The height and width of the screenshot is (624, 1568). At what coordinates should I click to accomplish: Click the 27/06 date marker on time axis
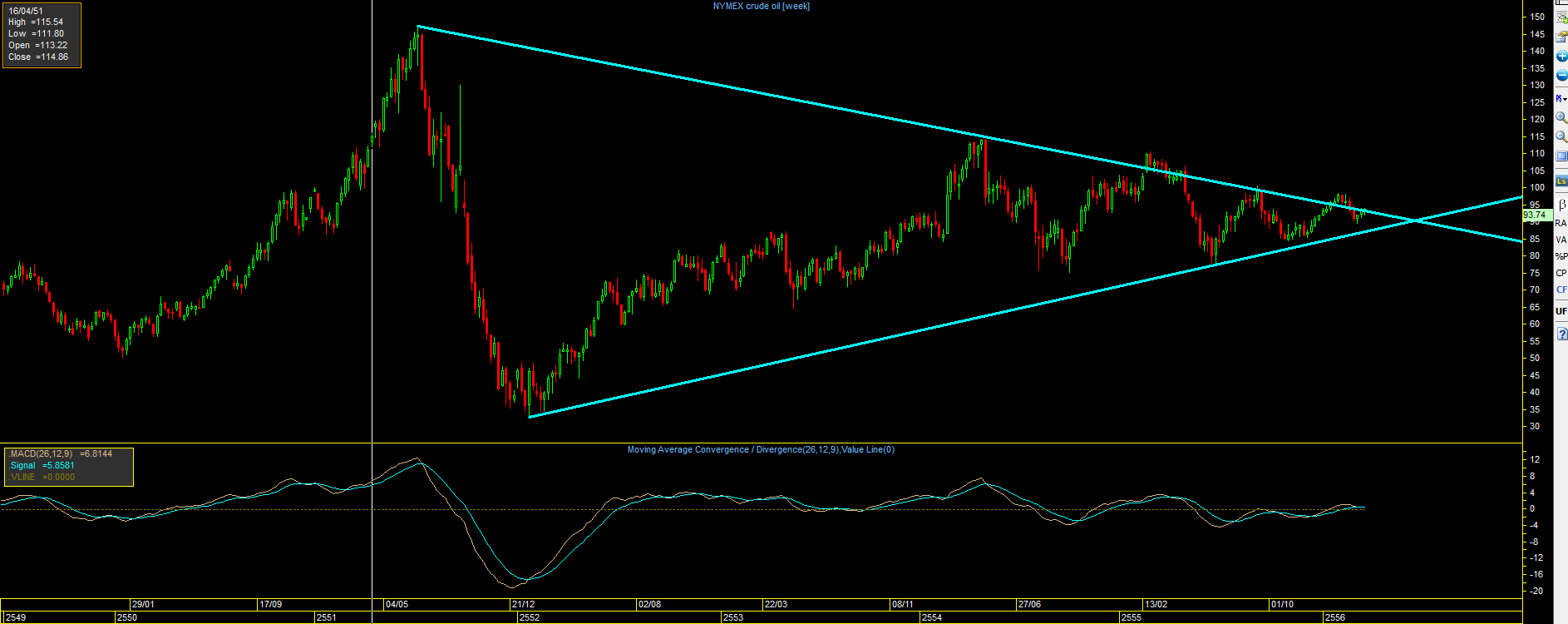pos(1029,604)
